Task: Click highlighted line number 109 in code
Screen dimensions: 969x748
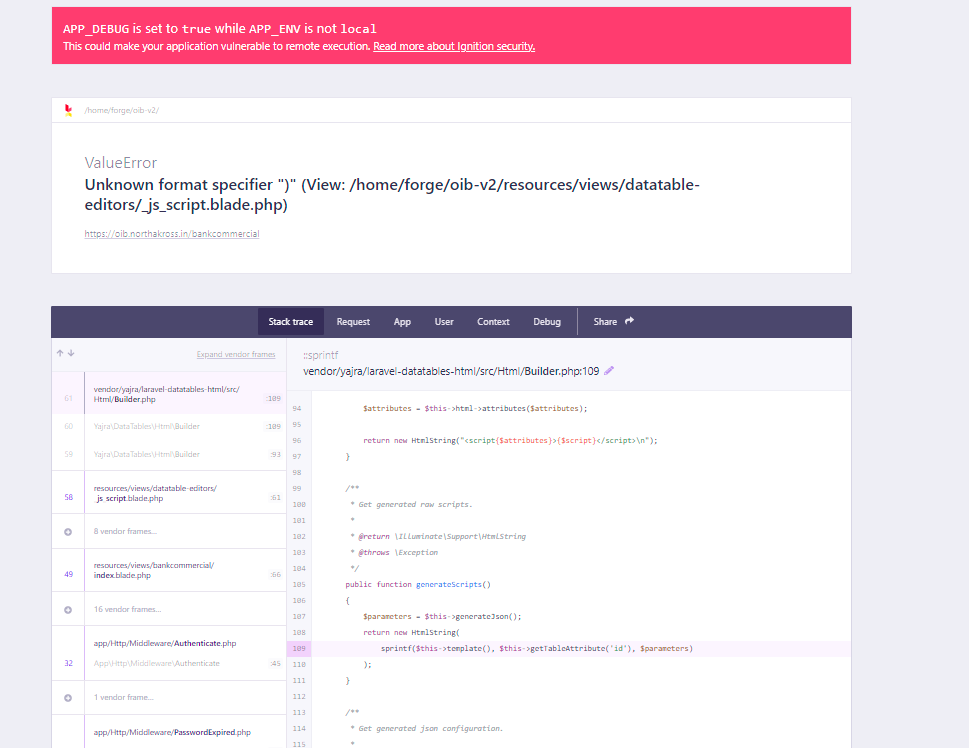Action: point(299,648)
